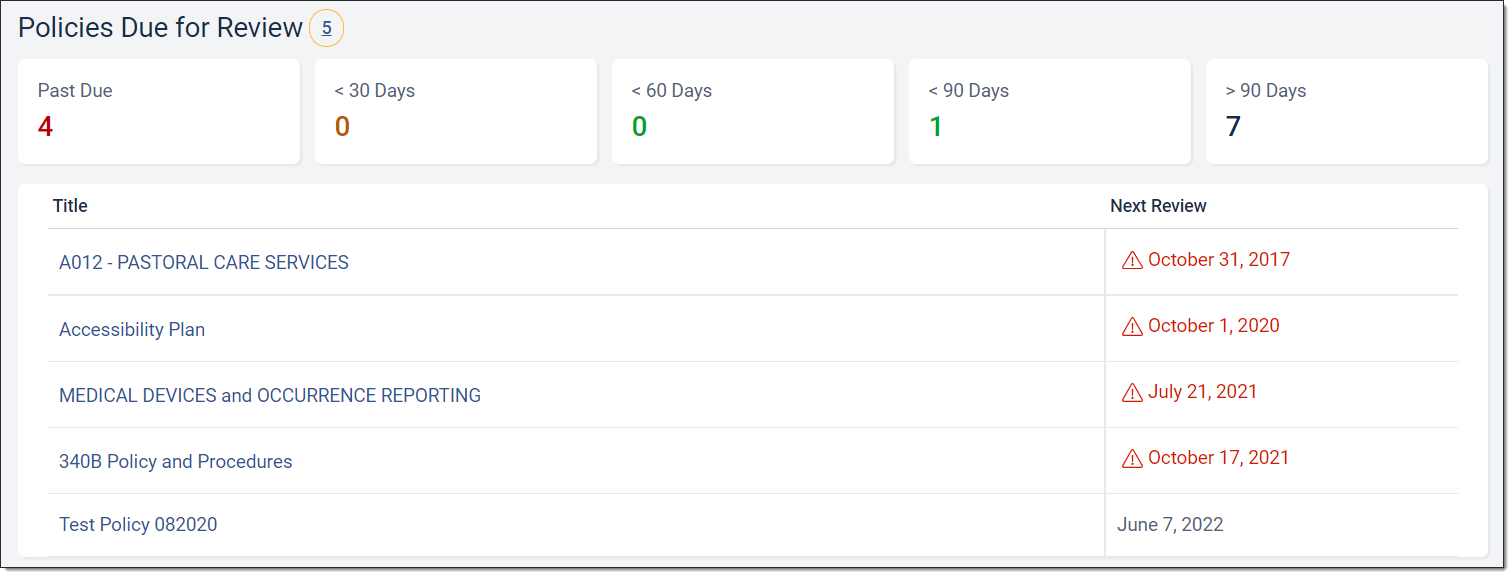Open Test Policy 082020 link

point(138,524)
